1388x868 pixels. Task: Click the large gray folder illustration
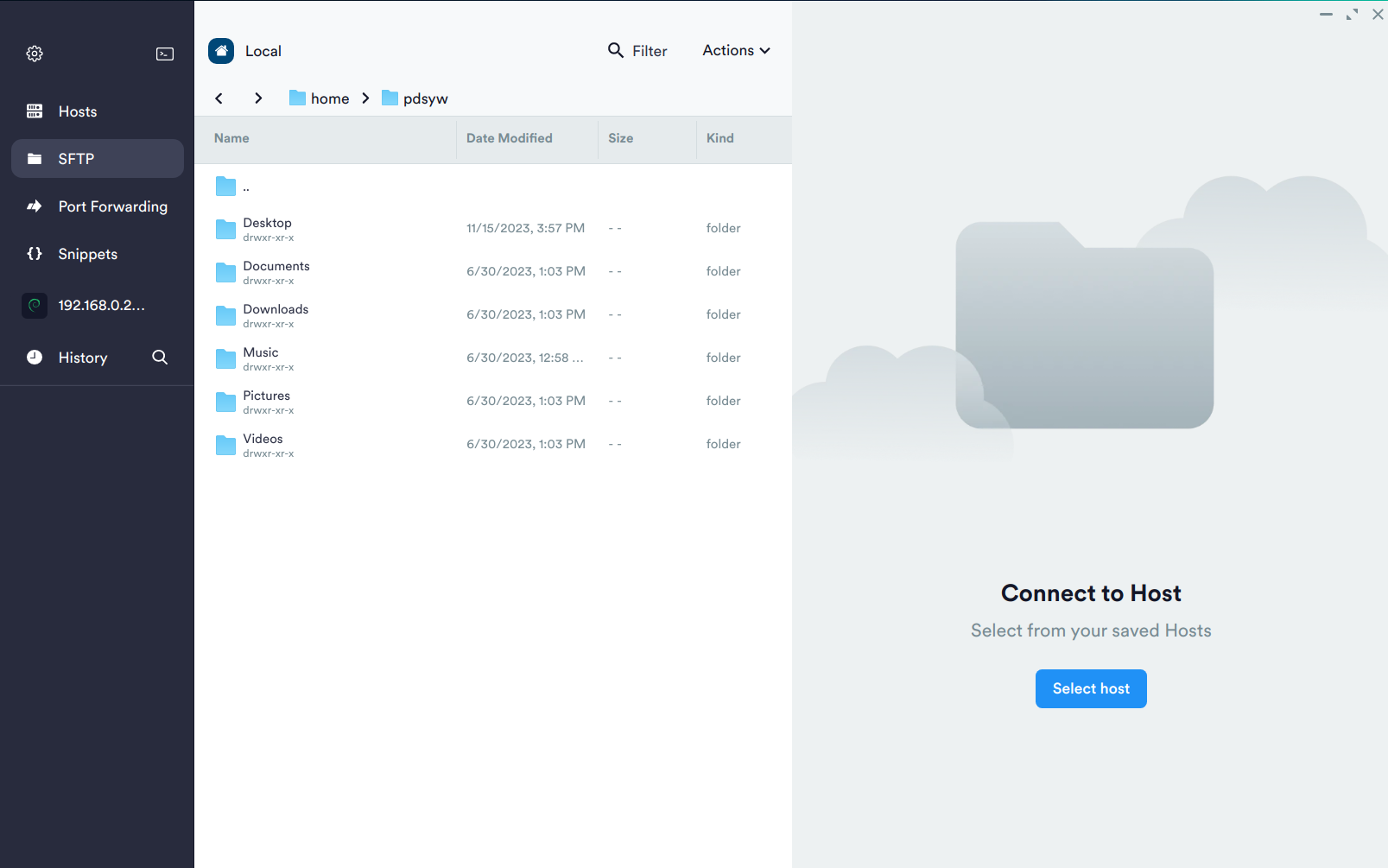[1085, 325]
